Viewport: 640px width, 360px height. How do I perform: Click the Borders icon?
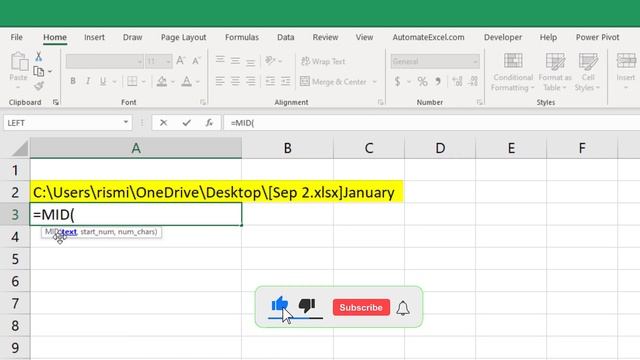pyautogui.click(x=132, y=81)
